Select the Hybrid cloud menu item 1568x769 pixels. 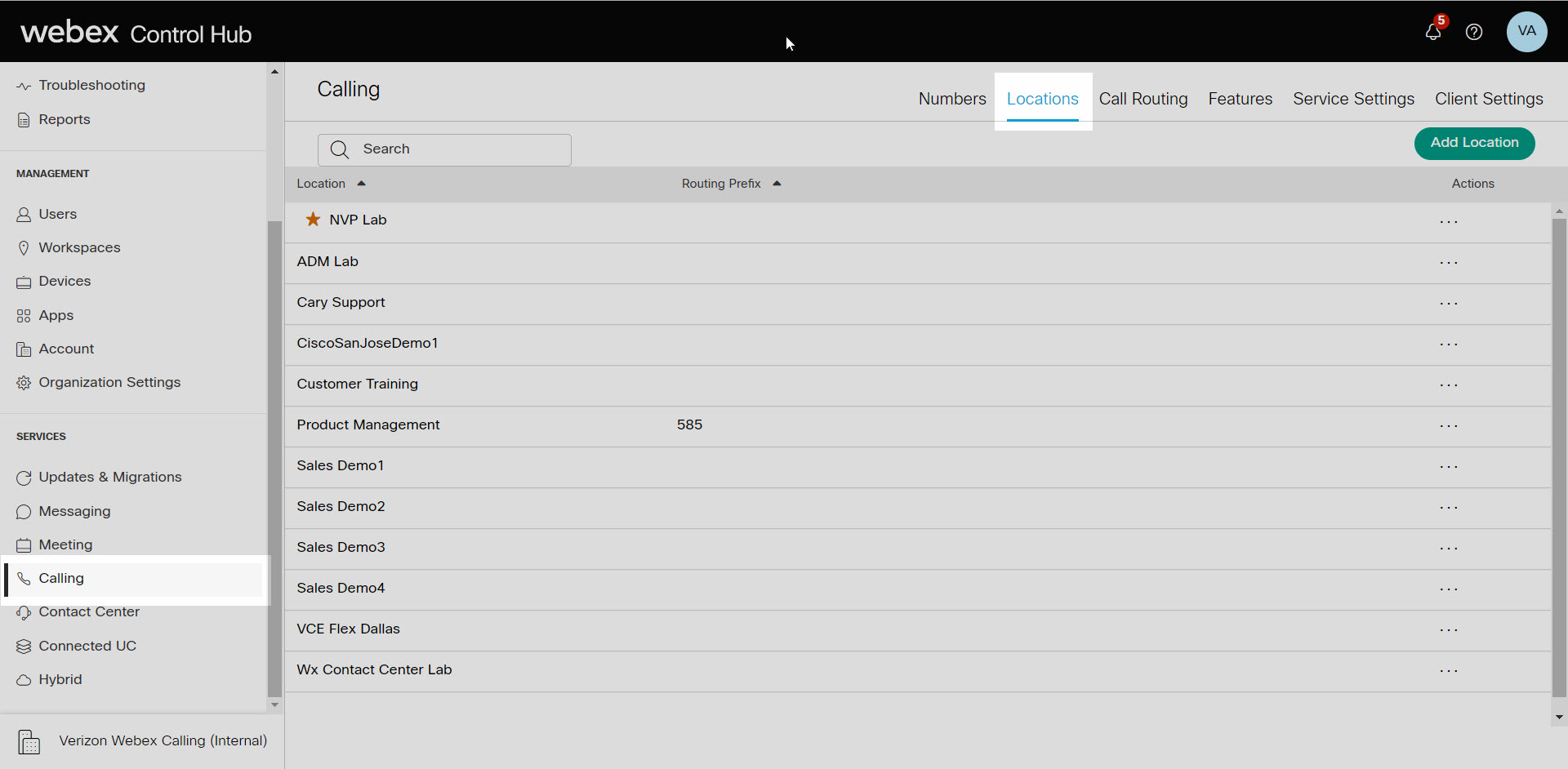click(60, 679)
